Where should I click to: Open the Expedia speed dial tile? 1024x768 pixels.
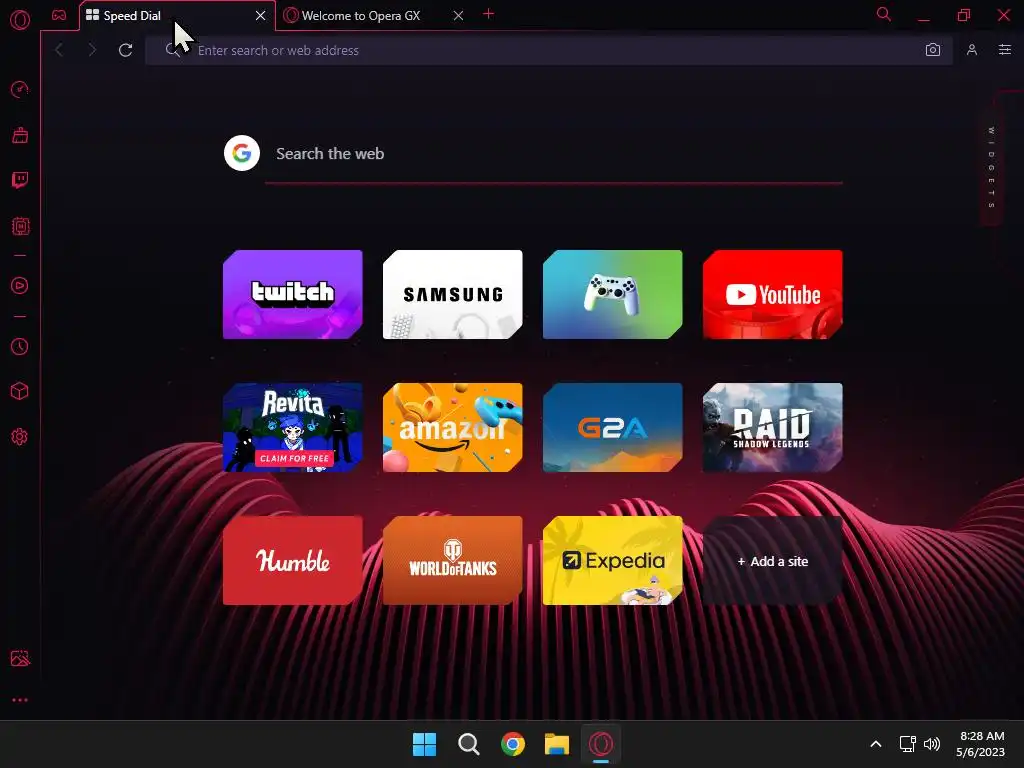point(613,561)
